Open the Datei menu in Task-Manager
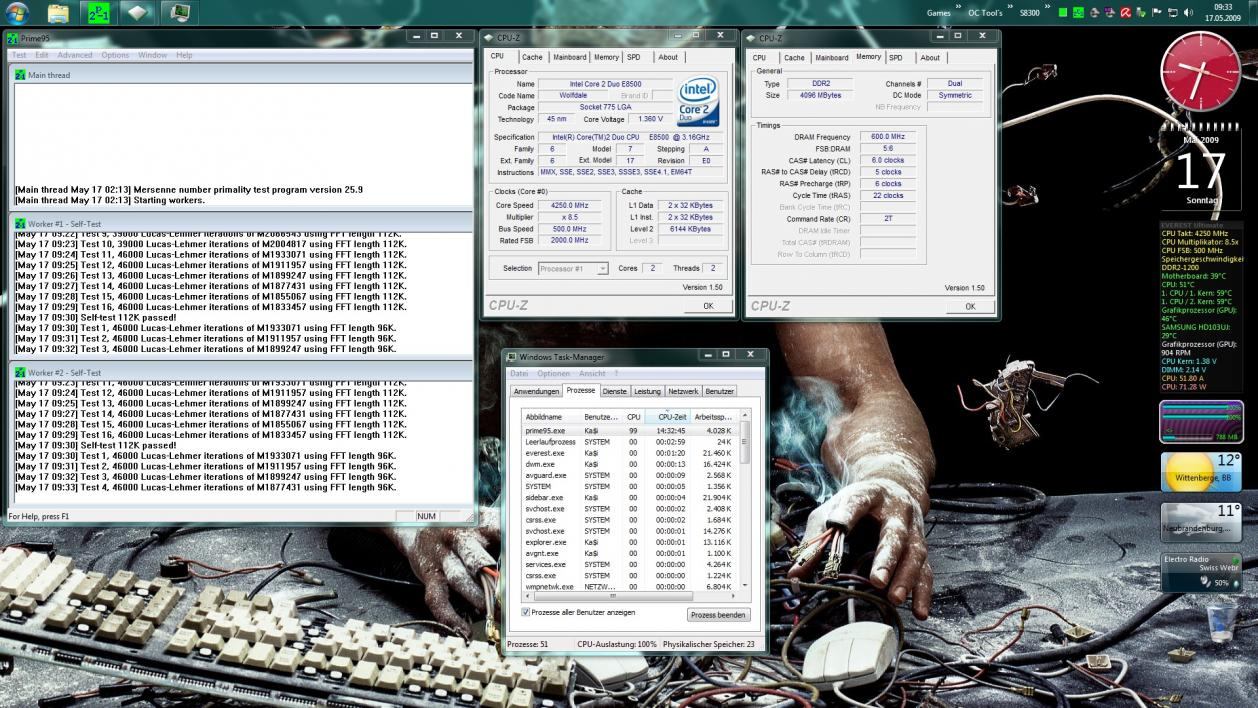1258x708 pixels. (x=519, y=373)
